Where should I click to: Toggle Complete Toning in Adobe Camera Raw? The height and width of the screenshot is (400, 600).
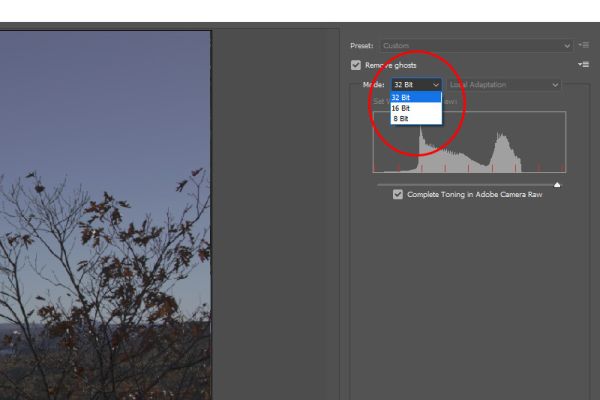point(398,194)
